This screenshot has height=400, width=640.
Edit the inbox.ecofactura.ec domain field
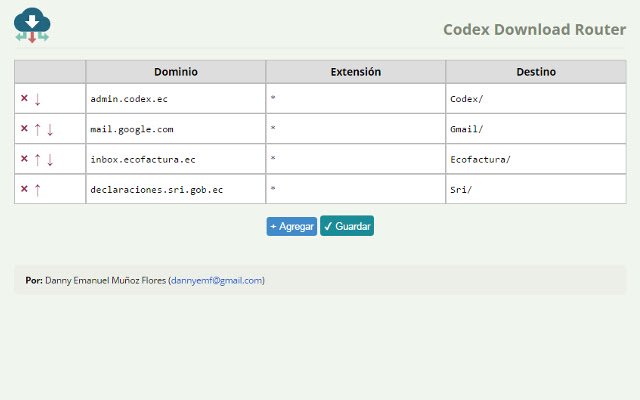176,159
